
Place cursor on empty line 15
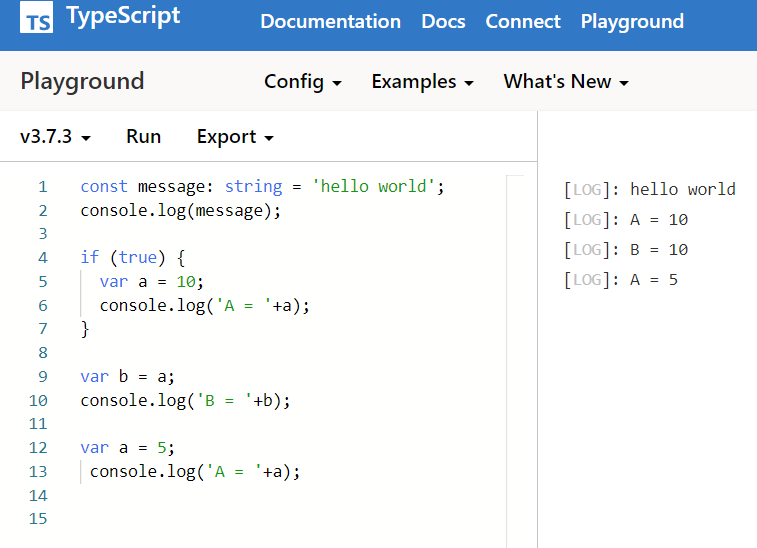(x=200, y=519)
